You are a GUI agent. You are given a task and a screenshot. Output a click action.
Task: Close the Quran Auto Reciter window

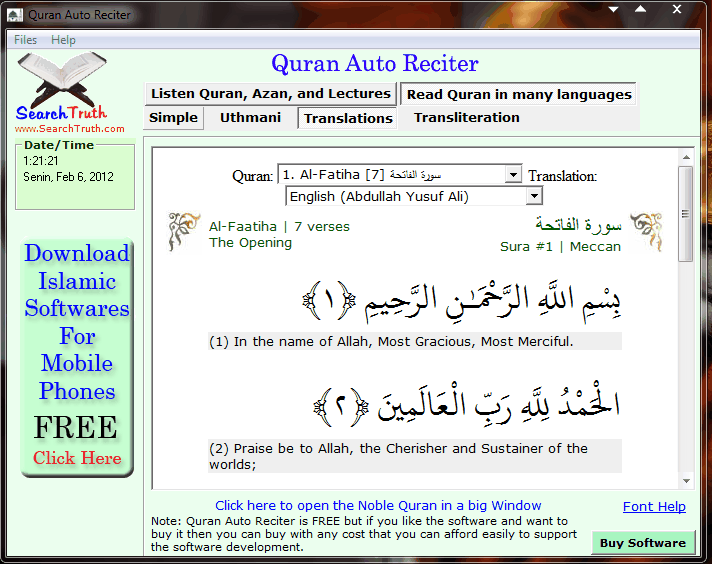coord(677,9)
